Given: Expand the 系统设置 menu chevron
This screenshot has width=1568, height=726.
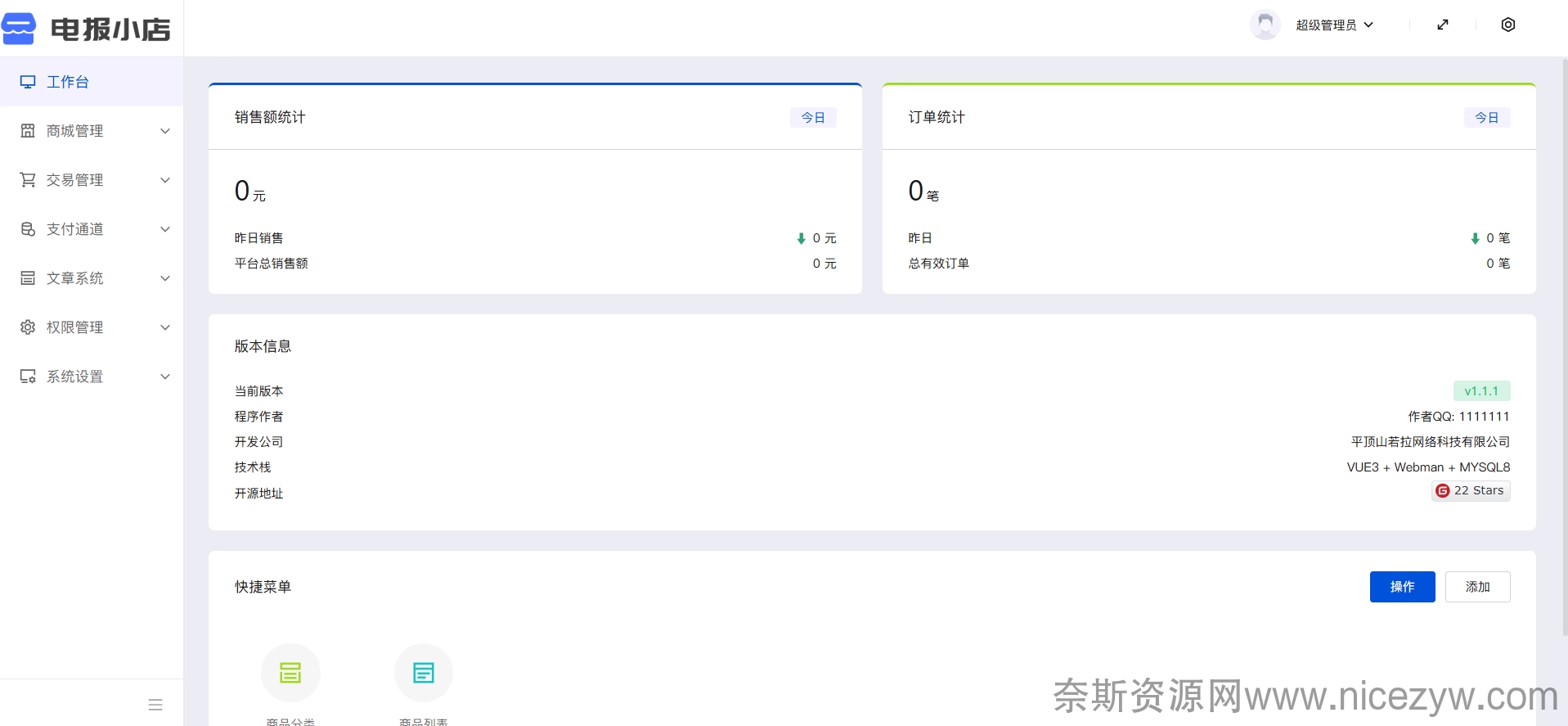Looking at the screenshot, I should coord(165,377).
